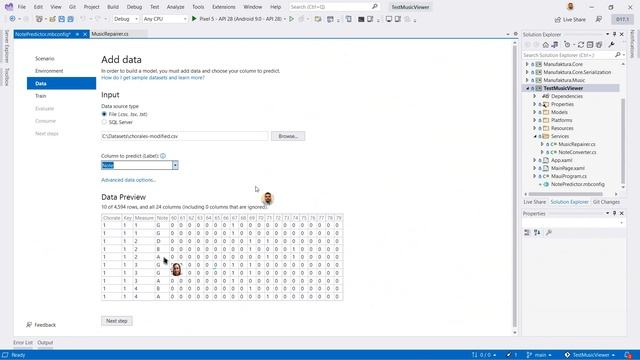Click the wrench Properties icon in Solution Explorer

[x=611, y=44]
